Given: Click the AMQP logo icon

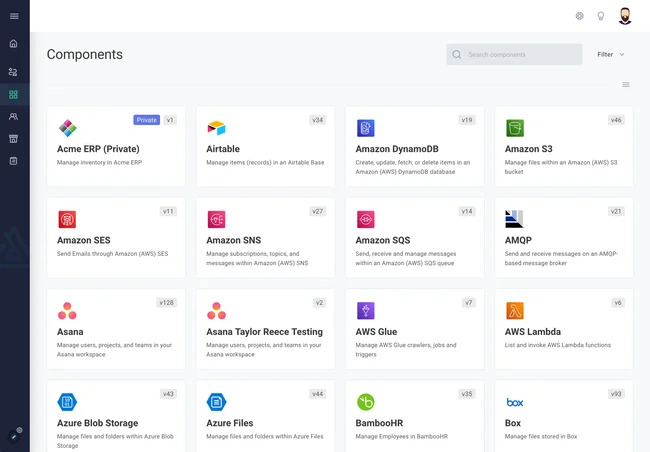Looking at the screenshot, I should (x=514, y=219).
